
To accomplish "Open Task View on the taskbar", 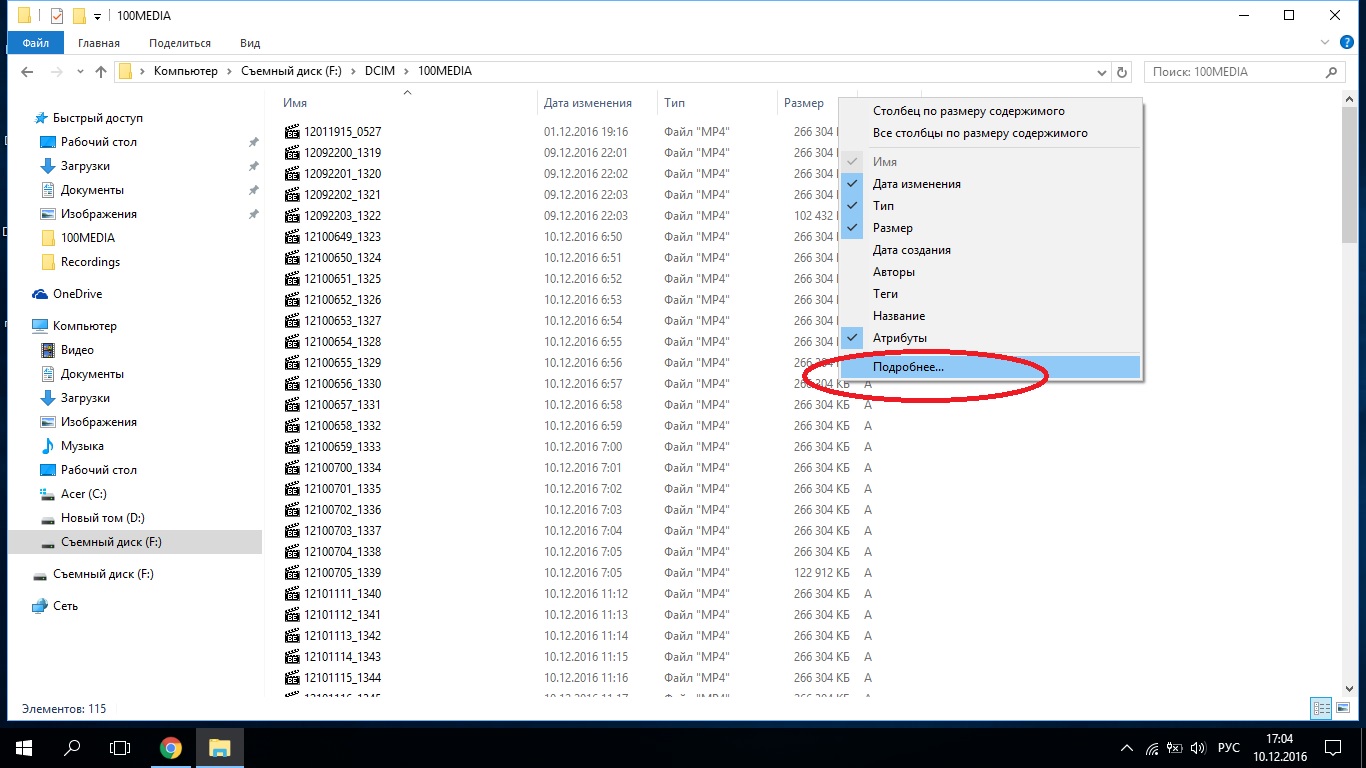I will [x=120, y=747].
